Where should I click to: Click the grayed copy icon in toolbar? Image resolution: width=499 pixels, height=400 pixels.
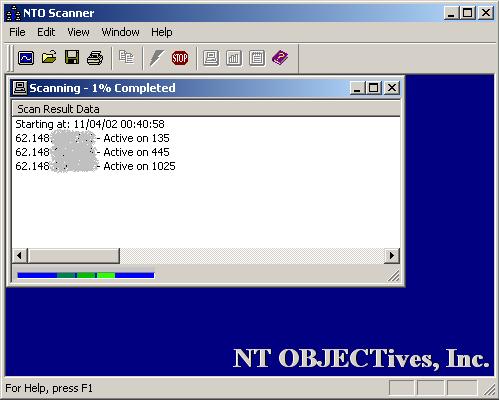click(126, 57)
